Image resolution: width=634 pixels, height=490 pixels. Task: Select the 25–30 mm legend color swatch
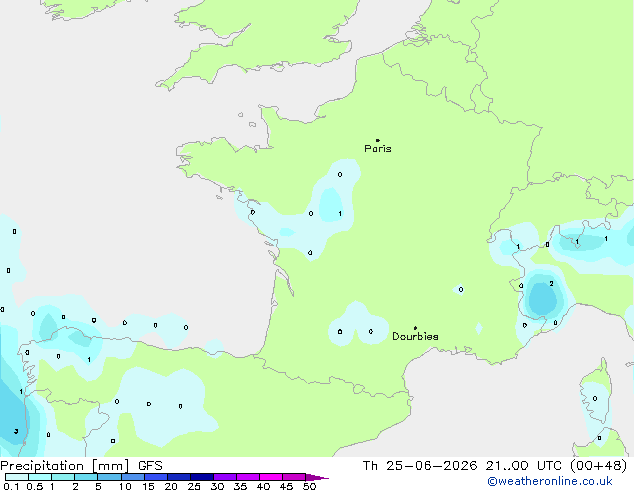point(201,477)
